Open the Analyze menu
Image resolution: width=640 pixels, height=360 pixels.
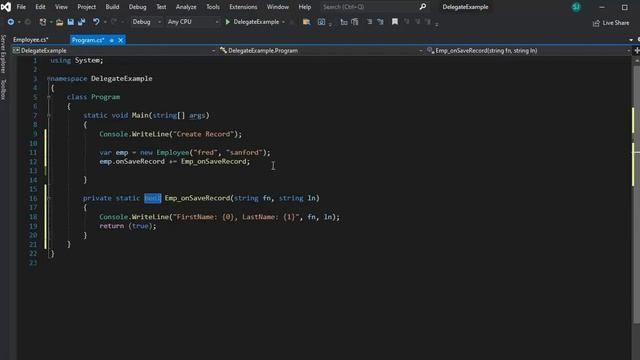tap(186, 7)
